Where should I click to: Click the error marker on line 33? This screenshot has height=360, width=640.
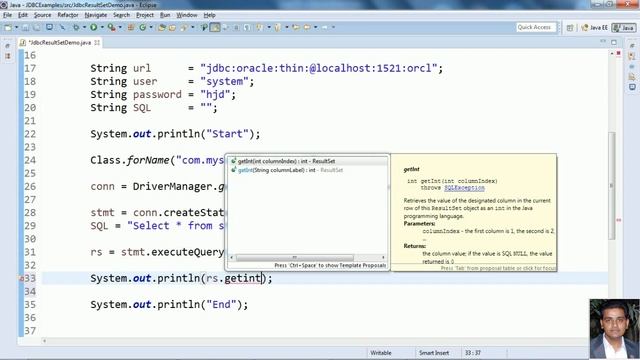click(21, 279)
